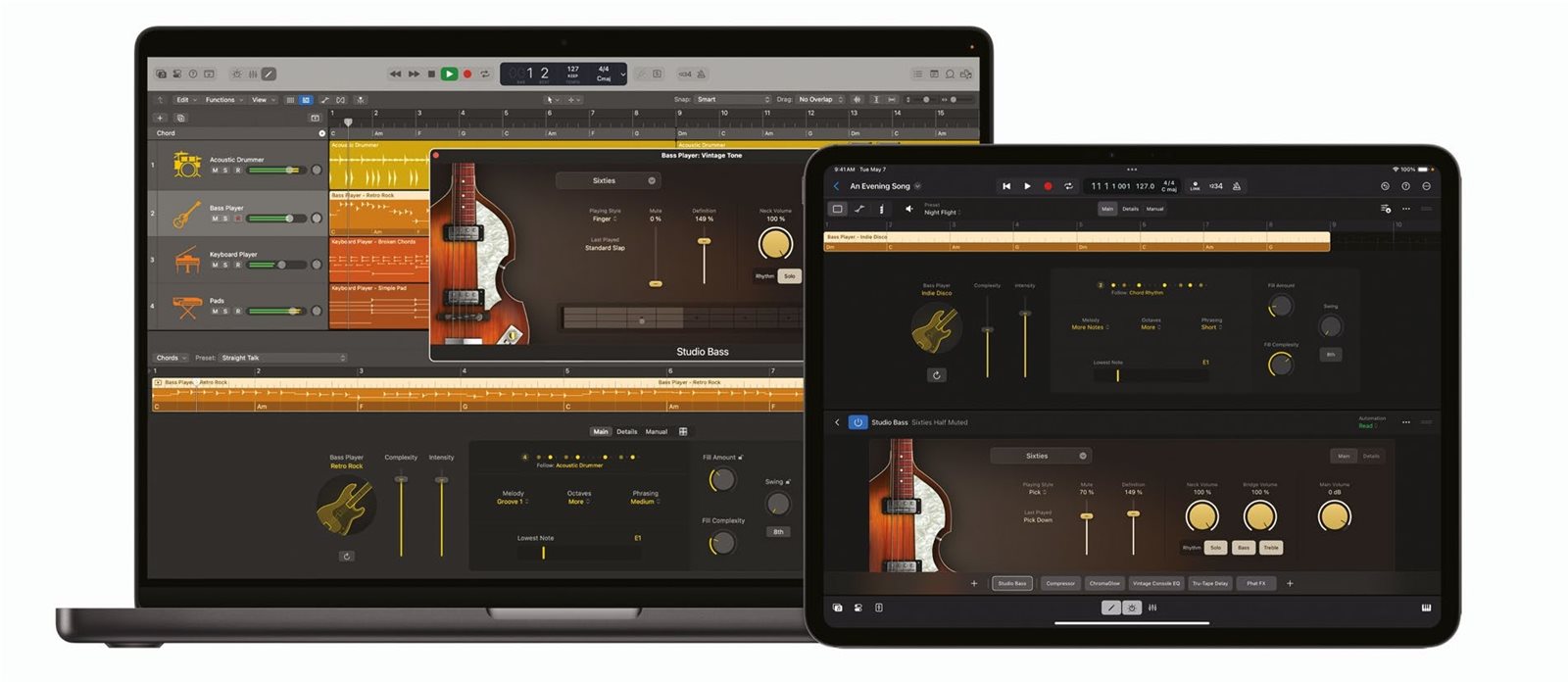This screenshot has height=682, width=1568.
Task: Click the metronome icon in Mac toolbar
Action: point(702,73)
